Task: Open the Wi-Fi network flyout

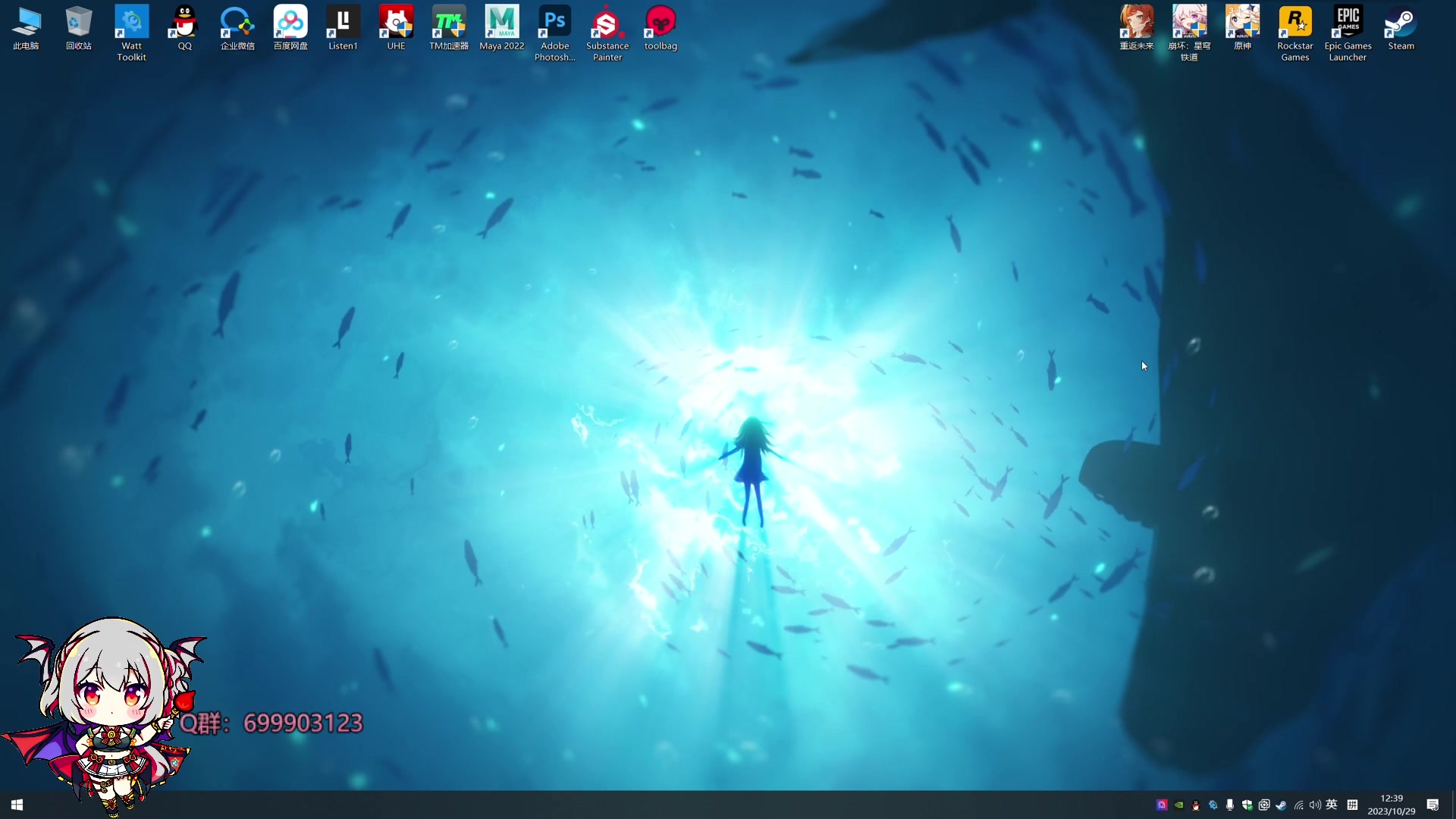Action: click(x=1299, y=805)
